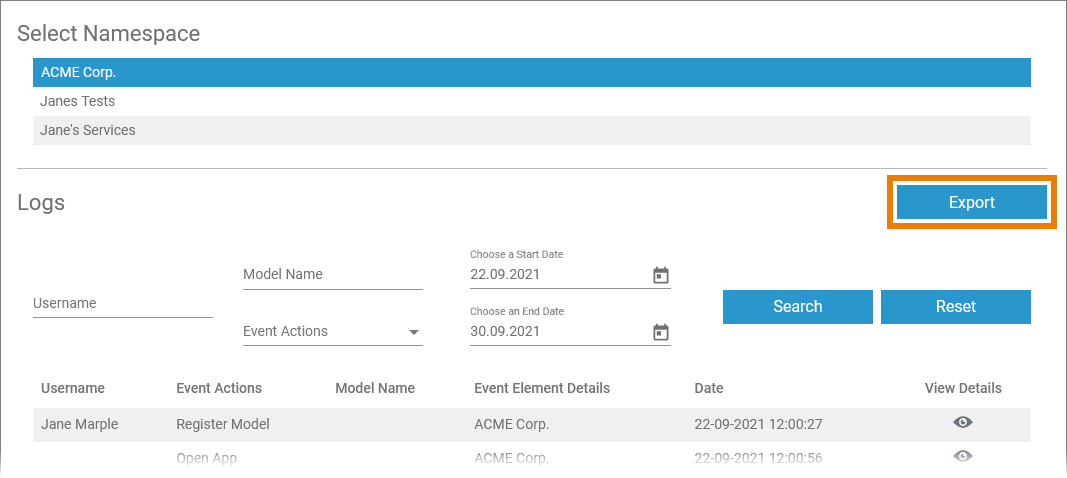The image size is (1067, 478).
Task: Open the End Date calendar picker
Action: click(x=660, y=332)
